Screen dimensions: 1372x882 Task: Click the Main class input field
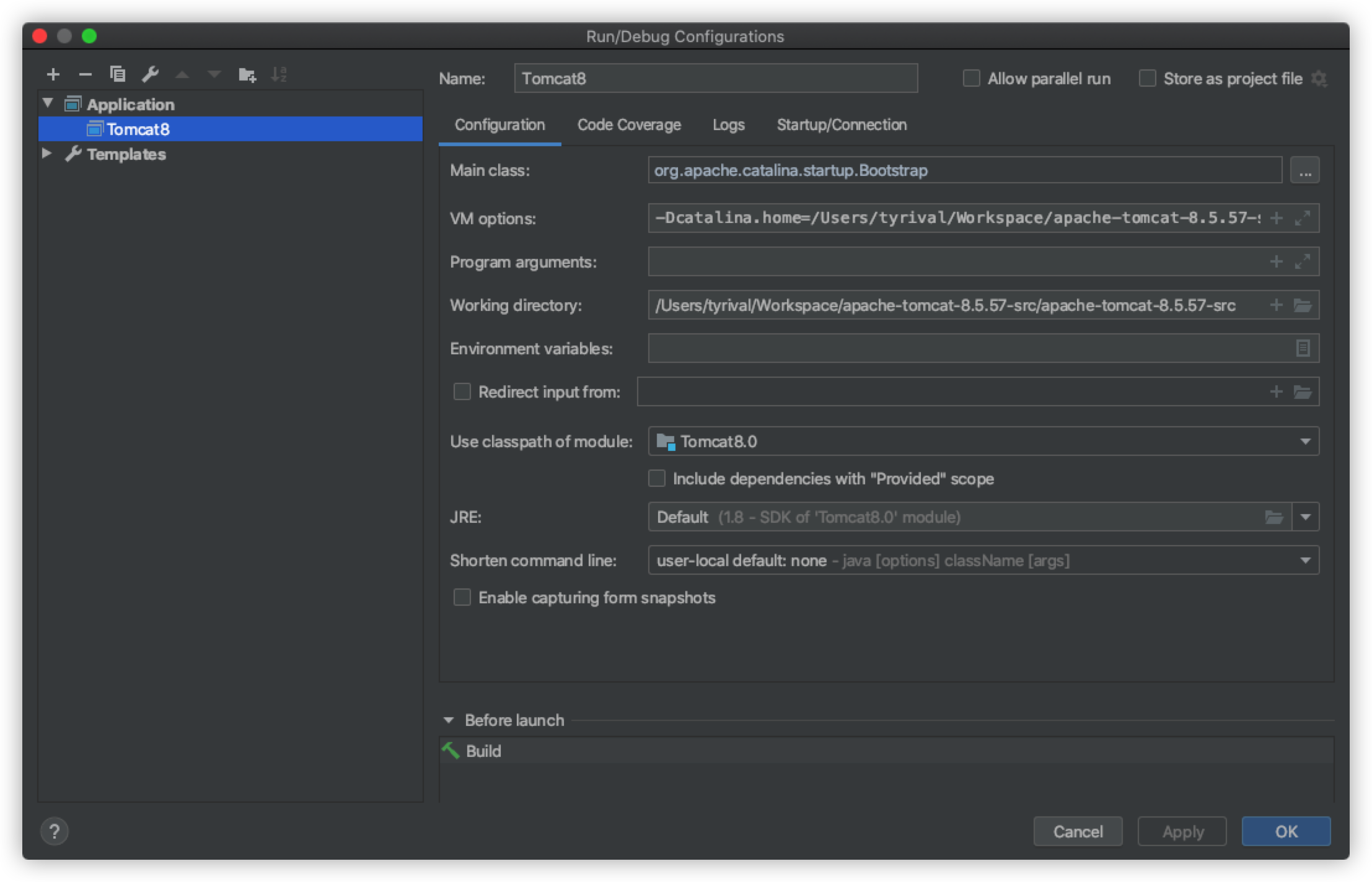pos(965,170)
